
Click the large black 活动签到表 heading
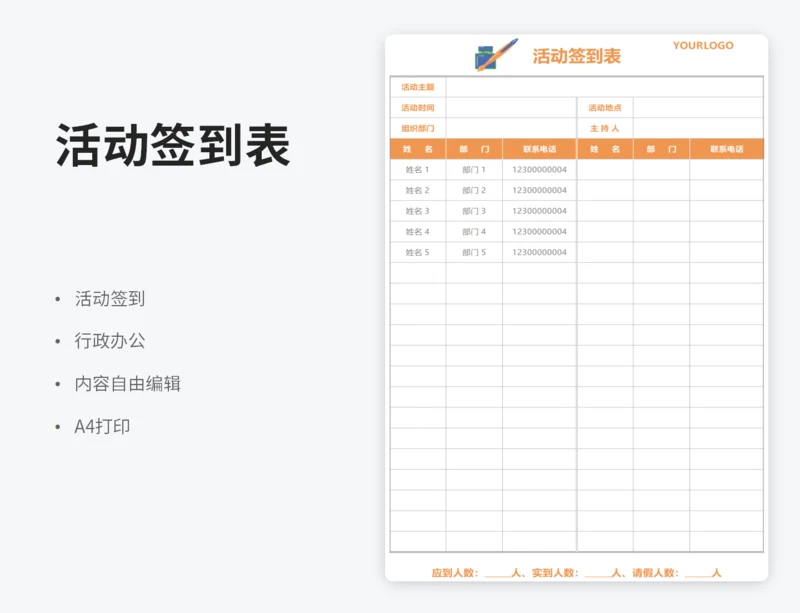tap(173, 145)
